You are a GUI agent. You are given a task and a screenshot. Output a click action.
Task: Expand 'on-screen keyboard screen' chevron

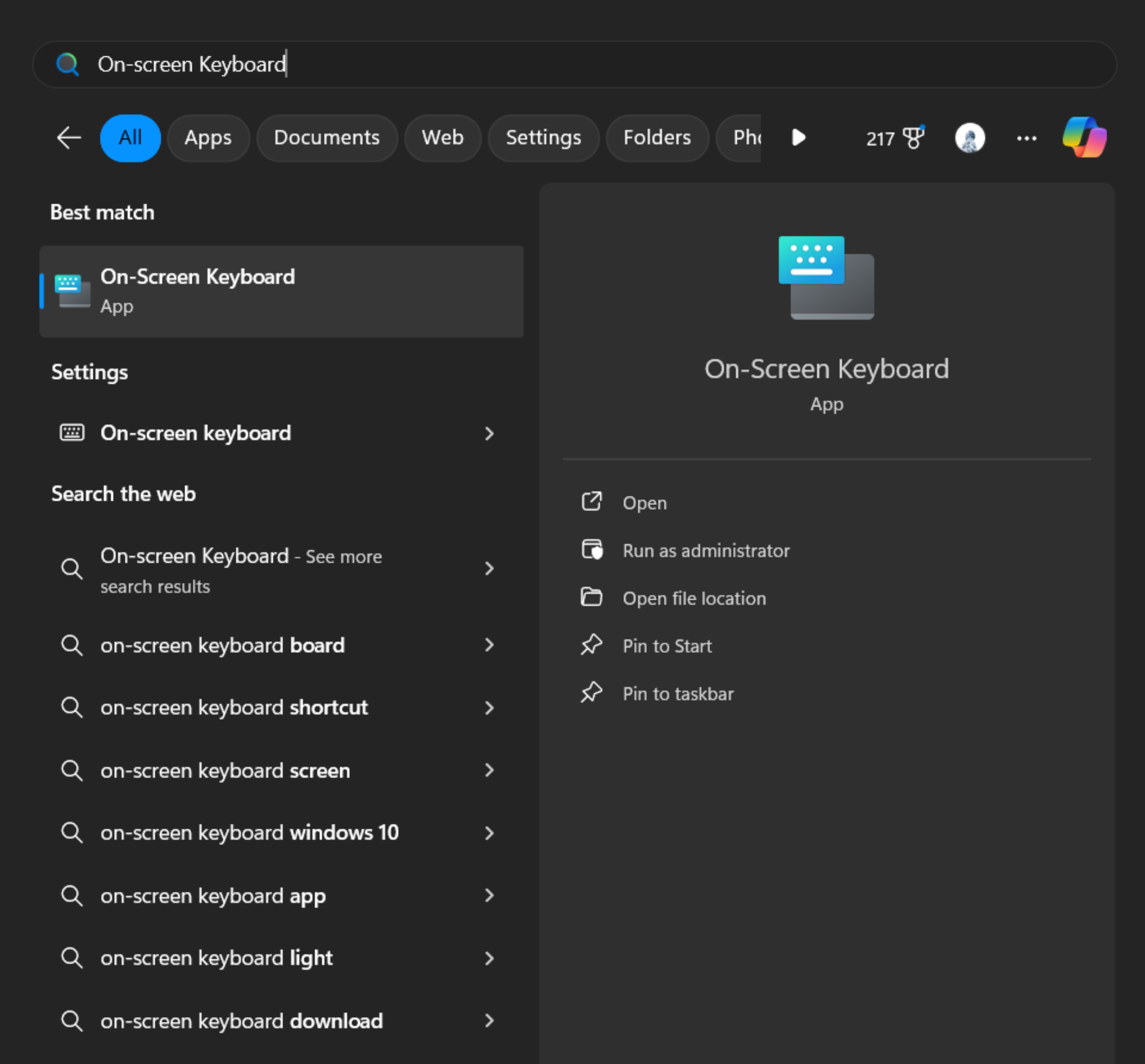coord(490,770)
